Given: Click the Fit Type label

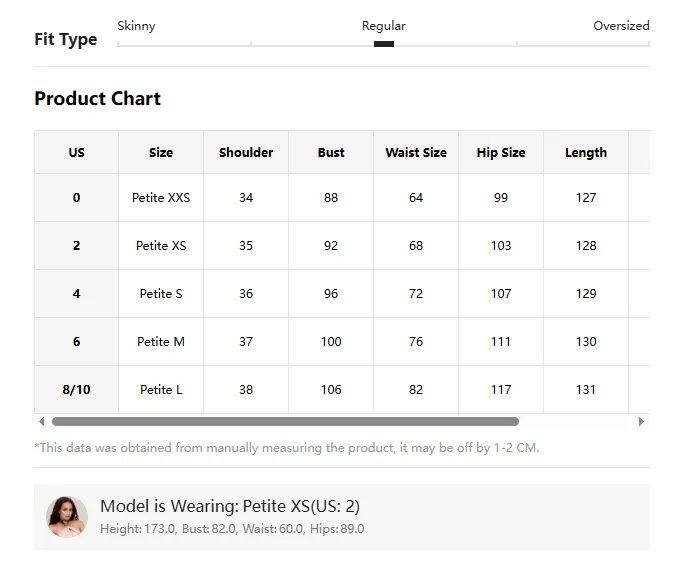Looking at the screenshot, I should (x=66, y=39).
